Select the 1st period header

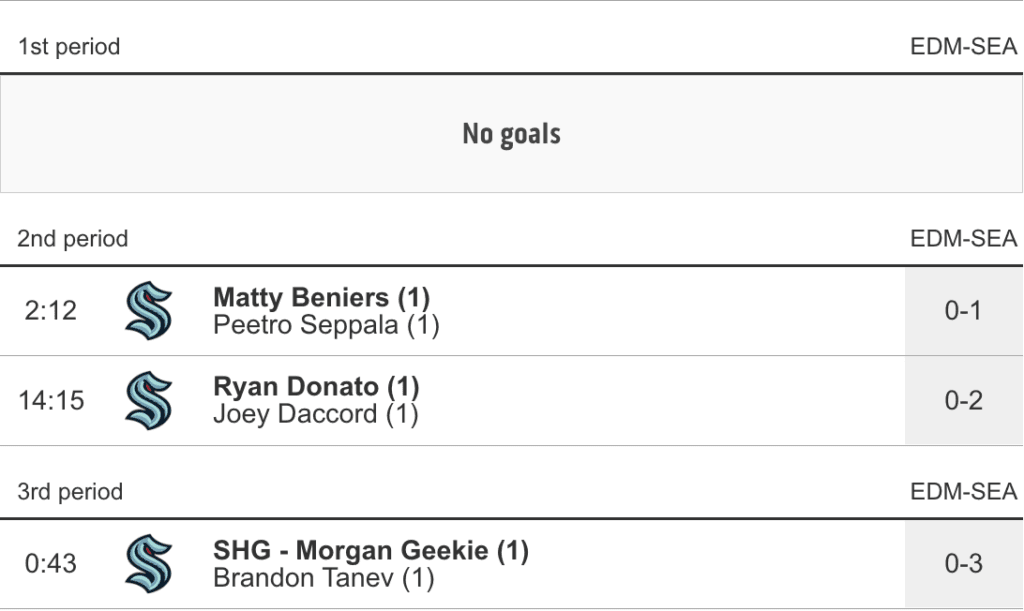coord(69,47)
